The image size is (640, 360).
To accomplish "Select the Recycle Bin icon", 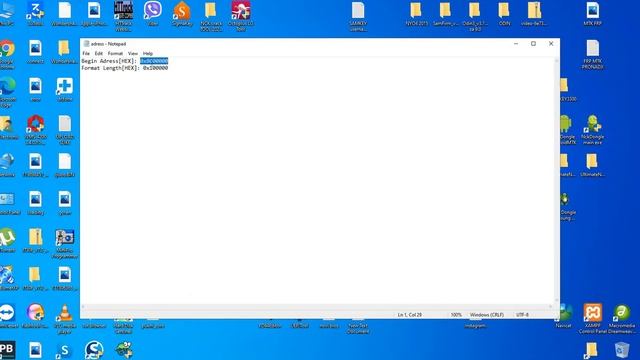I will pyautogui.click(x=622, y=350).
